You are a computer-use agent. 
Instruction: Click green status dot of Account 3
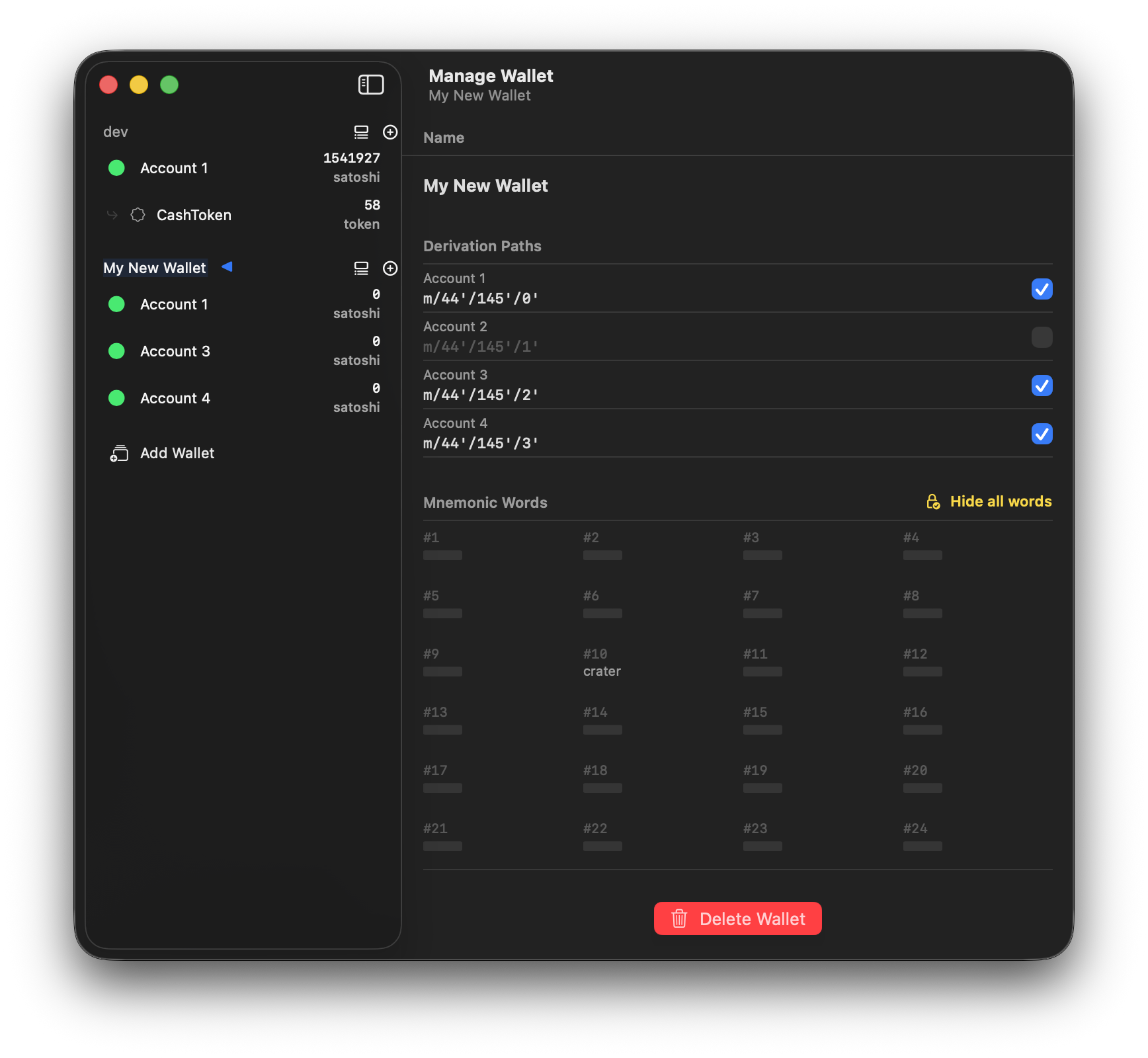116,351
